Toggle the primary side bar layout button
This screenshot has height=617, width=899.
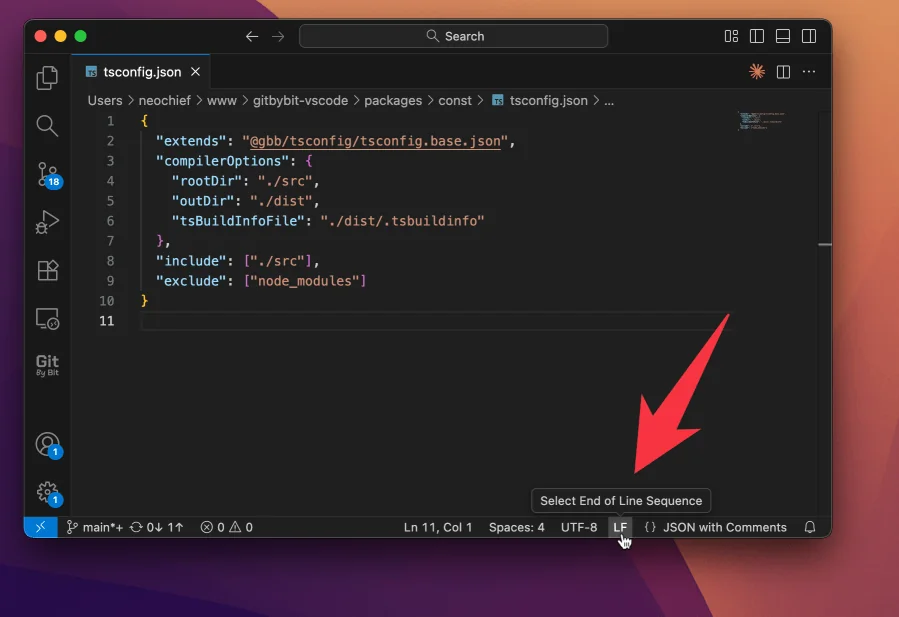point(757,36)
